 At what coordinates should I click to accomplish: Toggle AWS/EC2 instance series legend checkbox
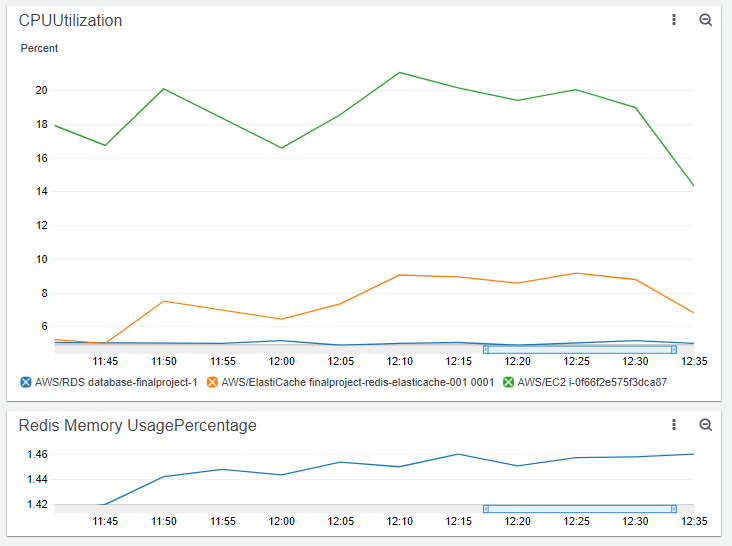coord(508,382)
